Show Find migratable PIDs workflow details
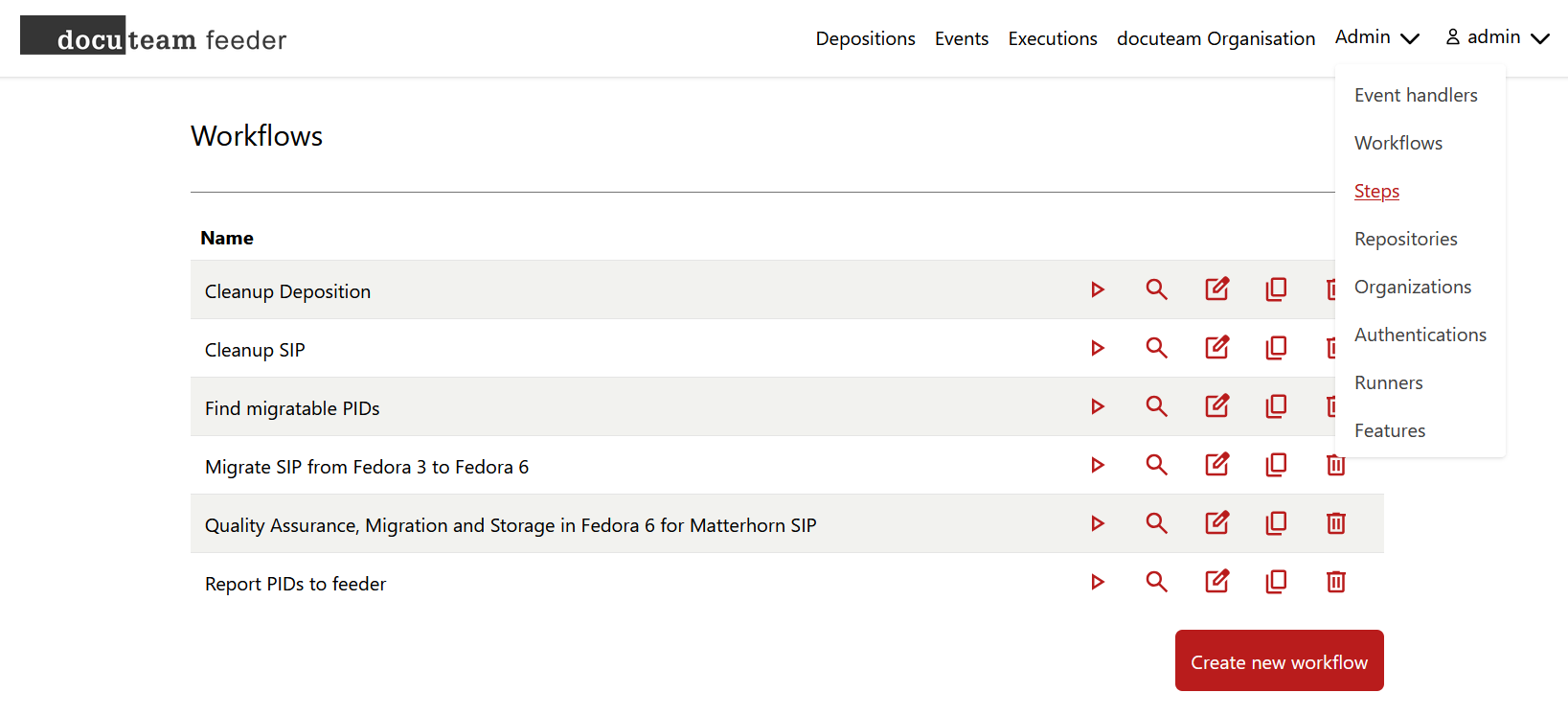Screen dimensions: 1568x716 click(1157, 406)
